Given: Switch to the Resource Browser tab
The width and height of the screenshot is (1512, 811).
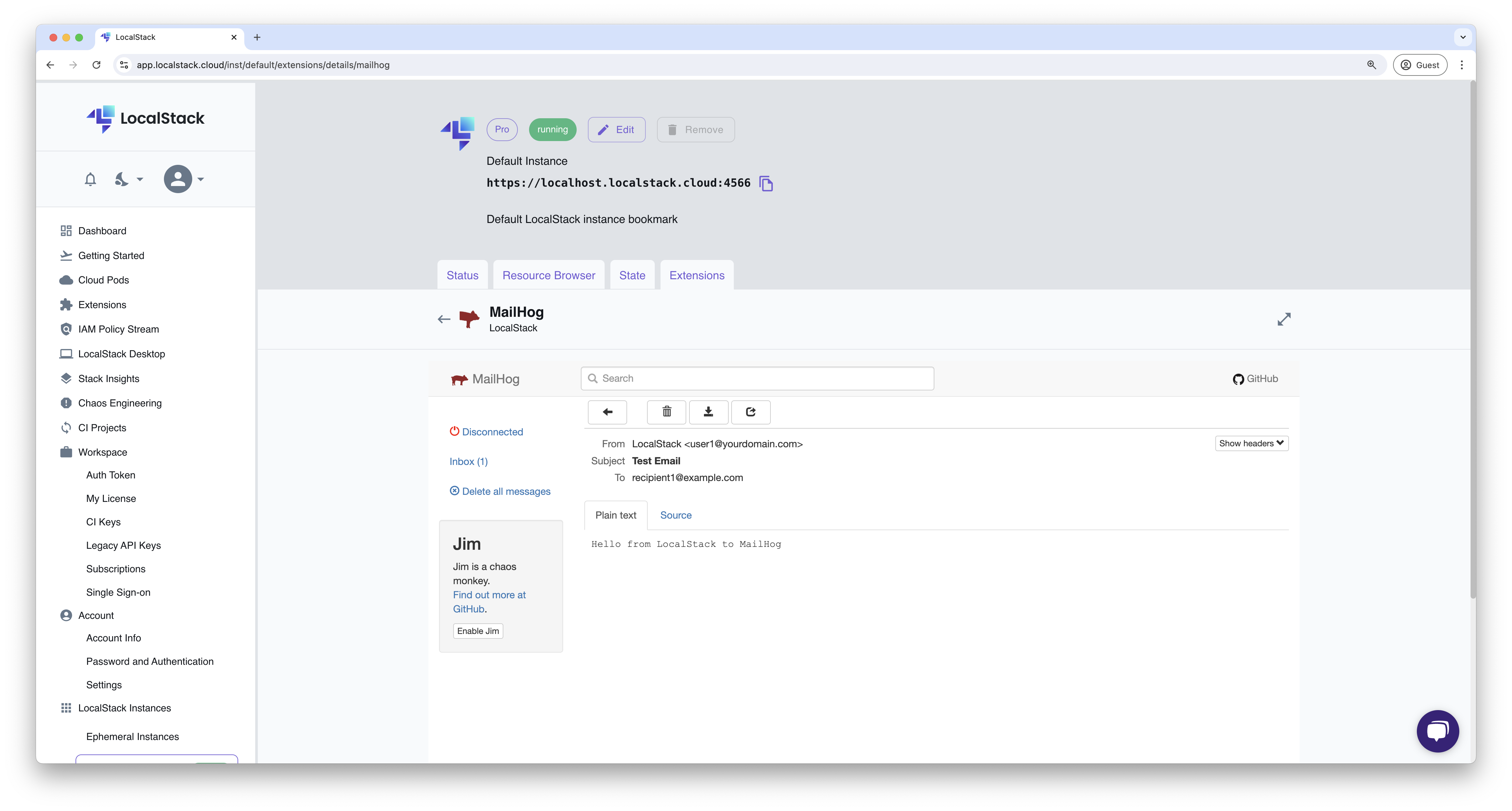Looking at the screenshot, I should point(548,275).
